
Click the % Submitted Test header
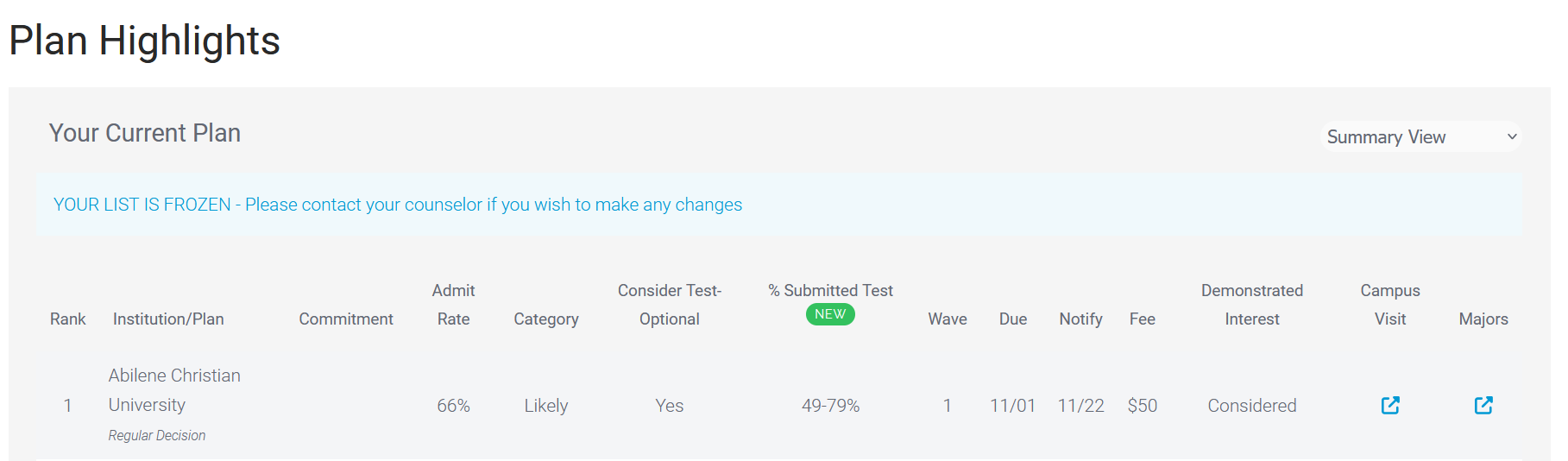tap(830, 291)
